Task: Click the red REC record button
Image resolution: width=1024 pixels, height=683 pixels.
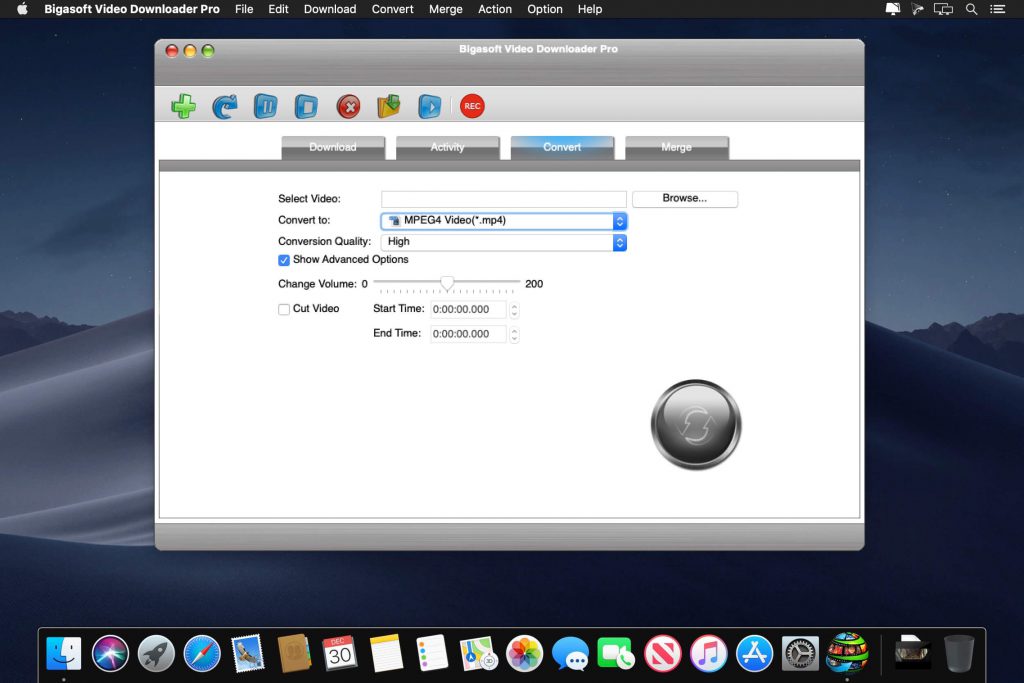Action: tap(471, 106)
